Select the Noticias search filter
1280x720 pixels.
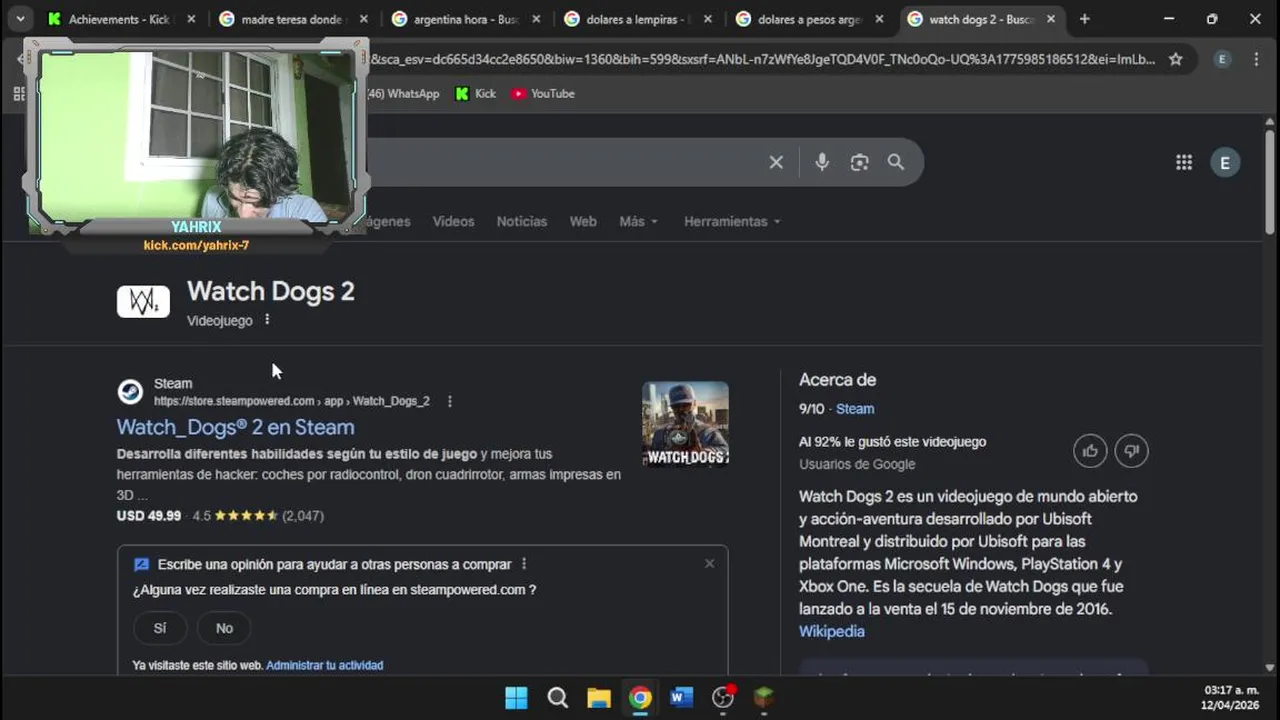pos(522,221)
